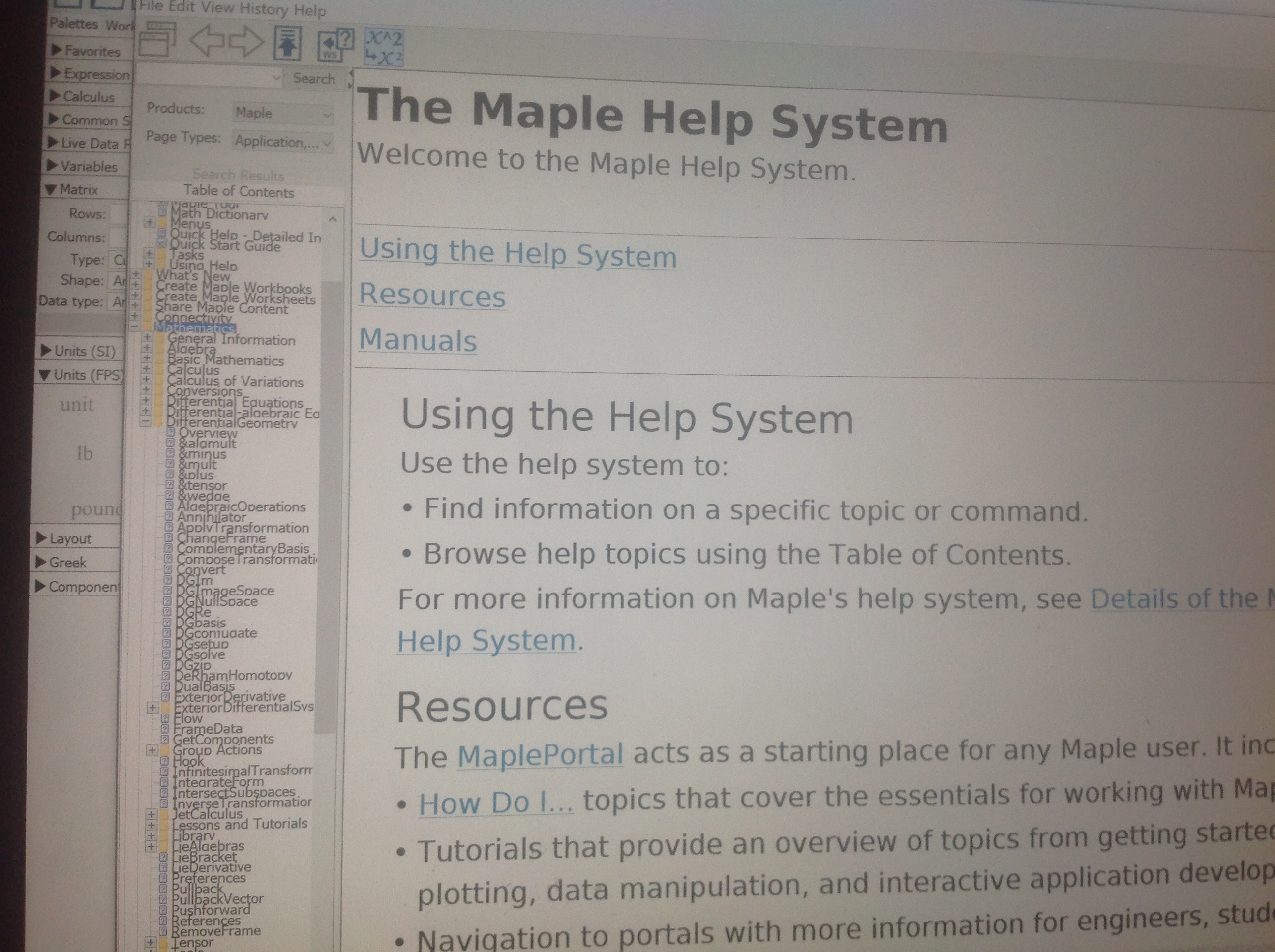Viewport: 1275px width, 952px height.
Task: Follow the MaplePortal link
Action: 540,754
